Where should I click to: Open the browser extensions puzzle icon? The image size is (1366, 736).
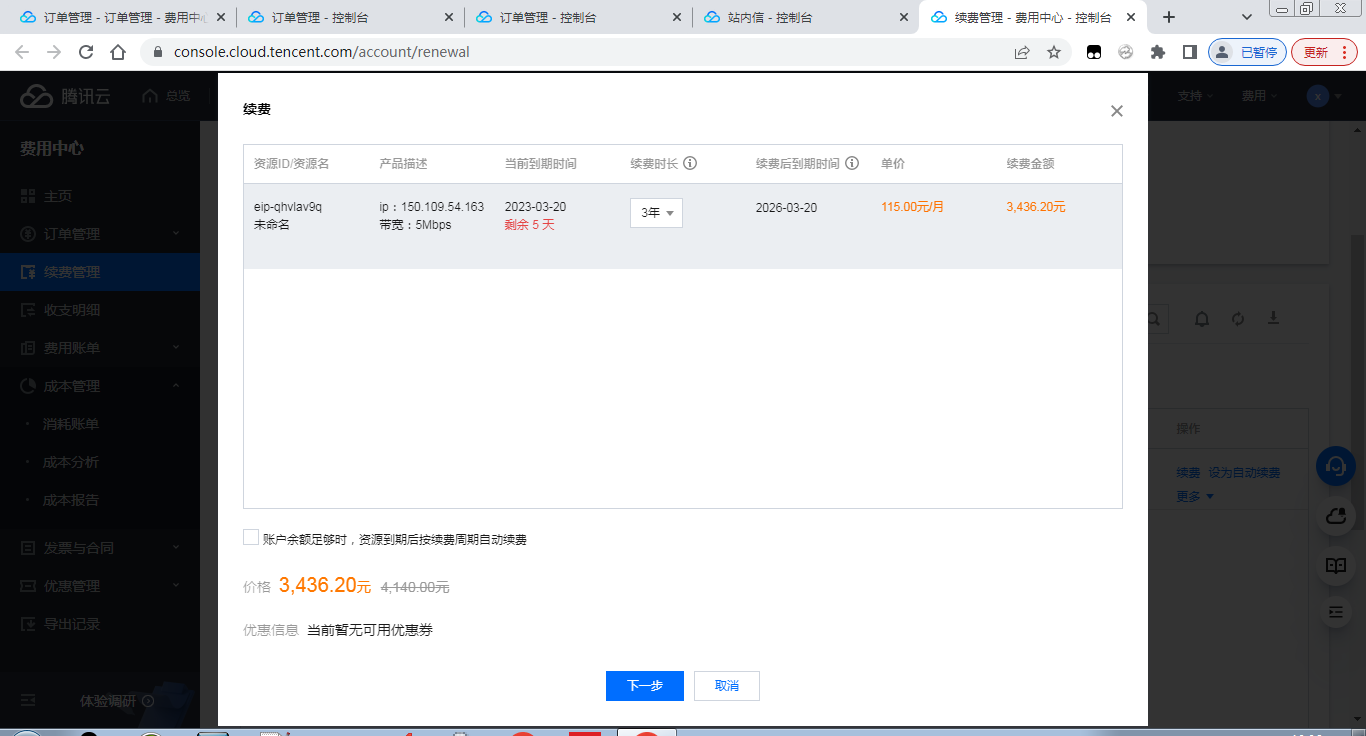(1158, 52)
